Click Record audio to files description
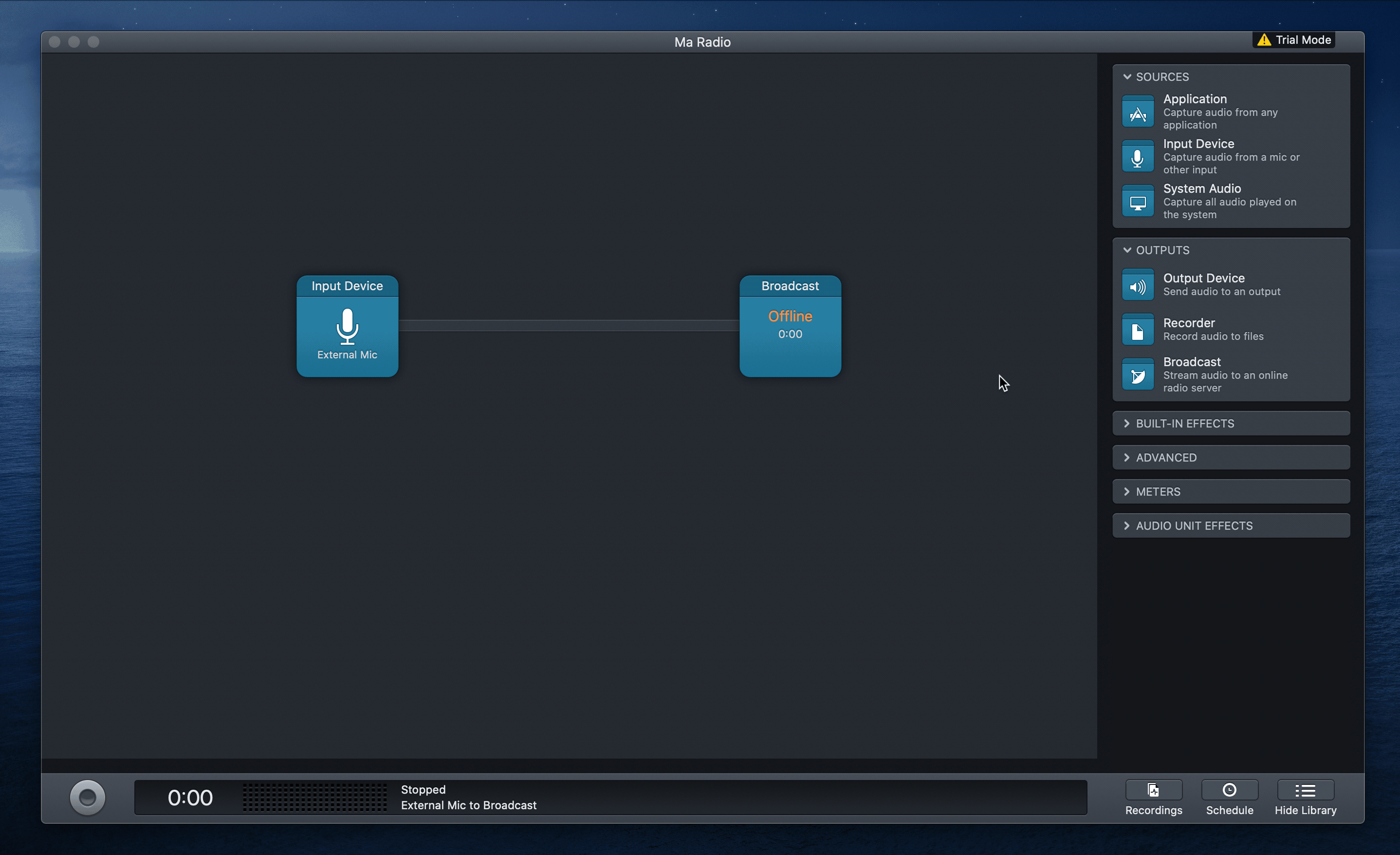Image resolution: width=1400 pixels, height=855 pixels. 1213,336
